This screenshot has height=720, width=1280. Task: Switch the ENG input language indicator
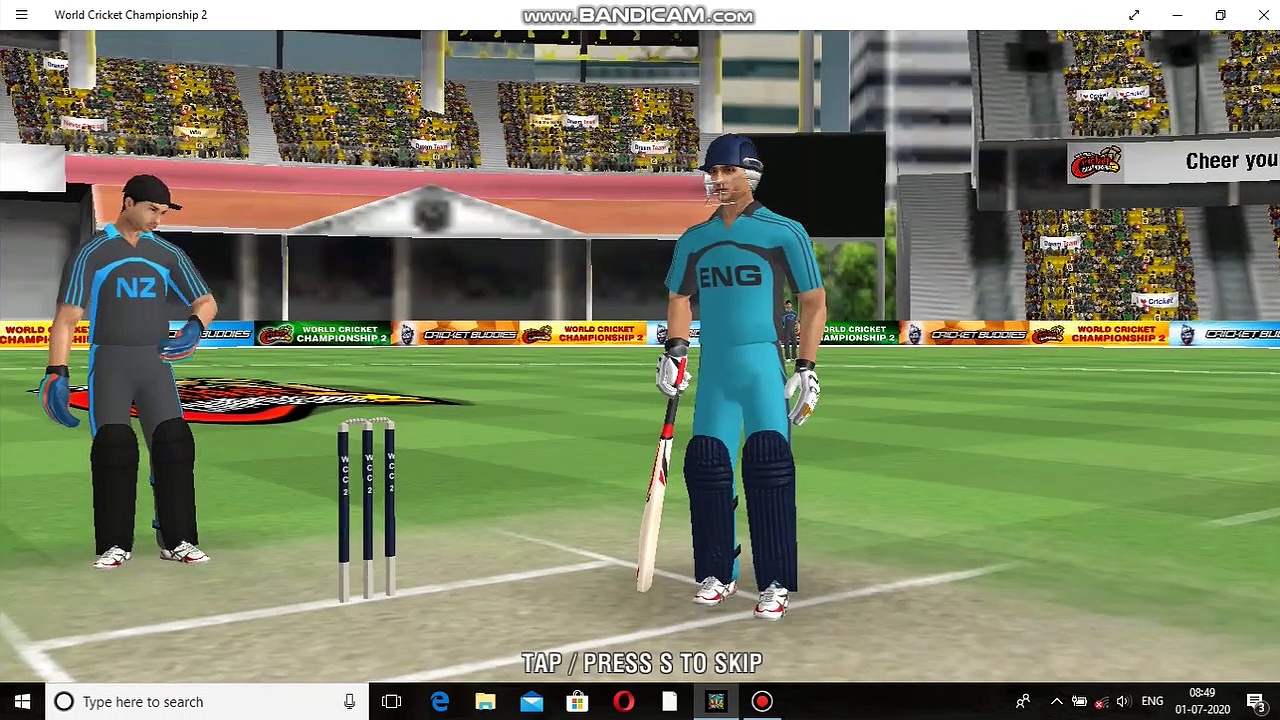click(x=1152, y=701)
